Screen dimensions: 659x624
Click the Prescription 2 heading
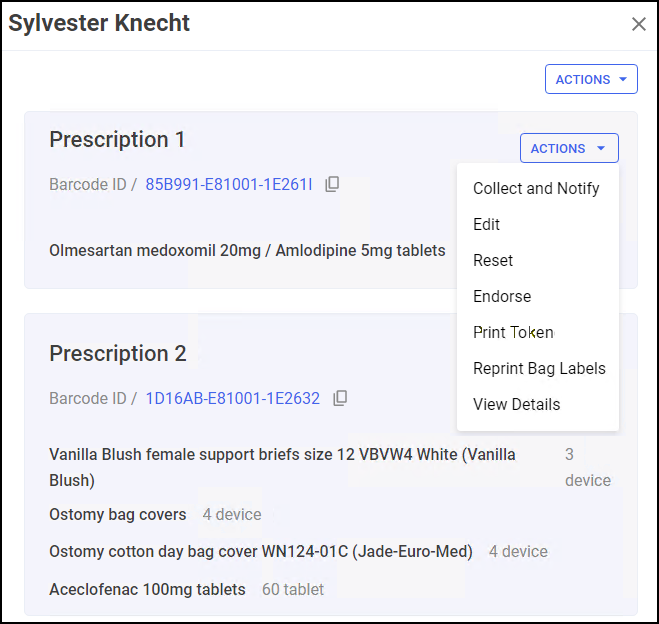click(118, 353)
